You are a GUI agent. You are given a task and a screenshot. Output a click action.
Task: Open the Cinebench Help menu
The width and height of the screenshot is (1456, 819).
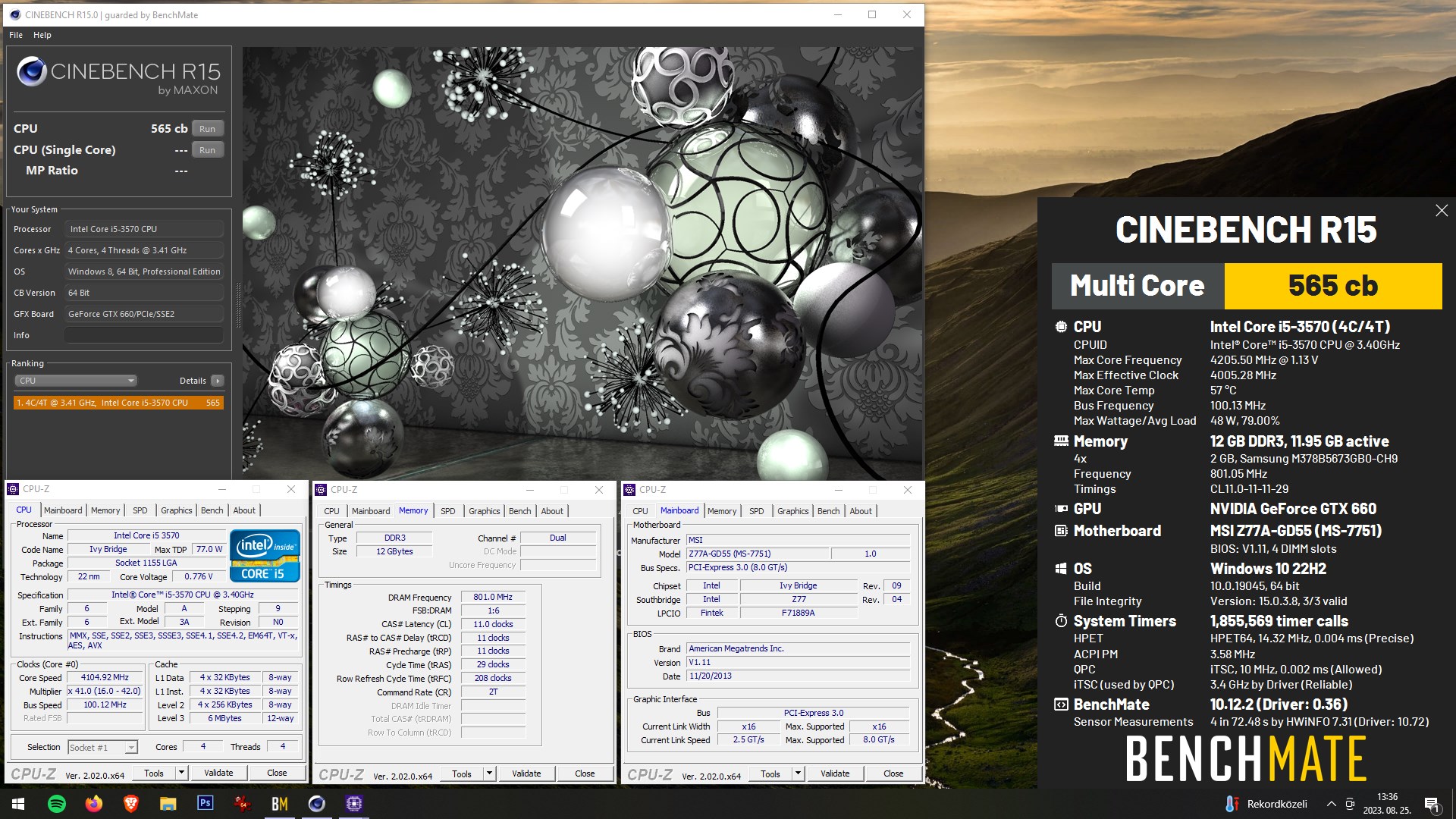pyautogui.click(x=42, y=35)
